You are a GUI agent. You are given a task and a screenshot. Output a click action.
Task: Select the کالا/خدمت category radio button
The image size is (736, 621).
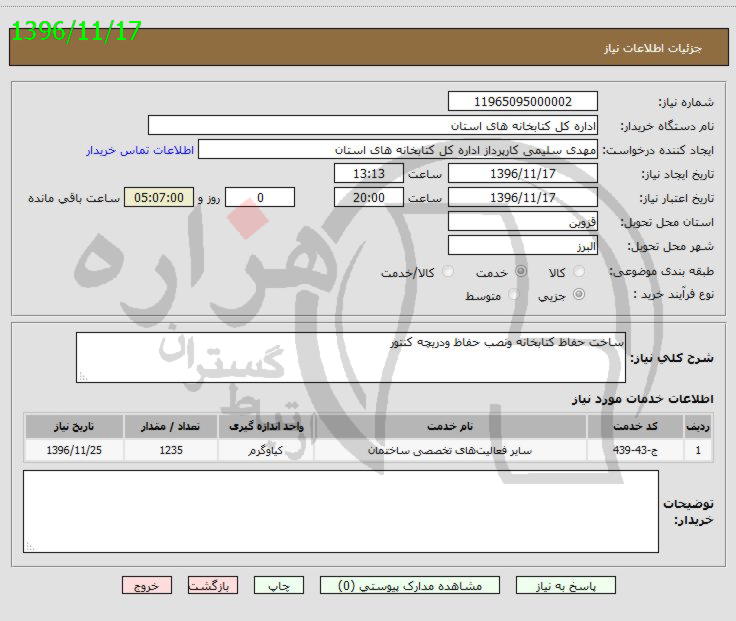tap(448, 271)
